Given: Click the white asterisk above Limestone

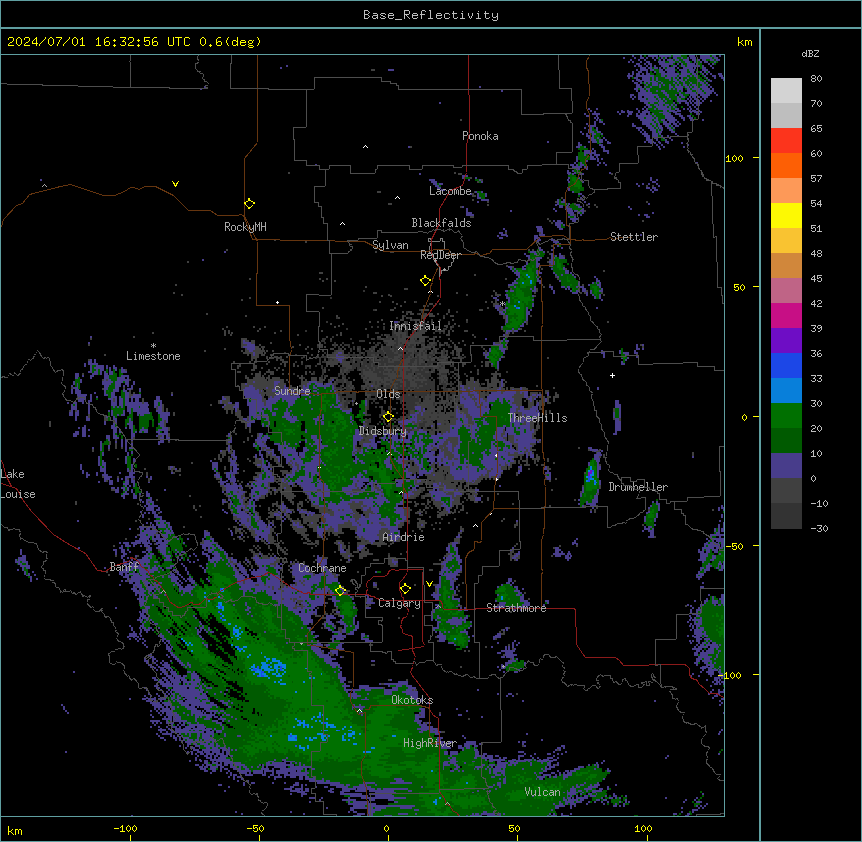Looking at the screenshot, I should (153, 346).
